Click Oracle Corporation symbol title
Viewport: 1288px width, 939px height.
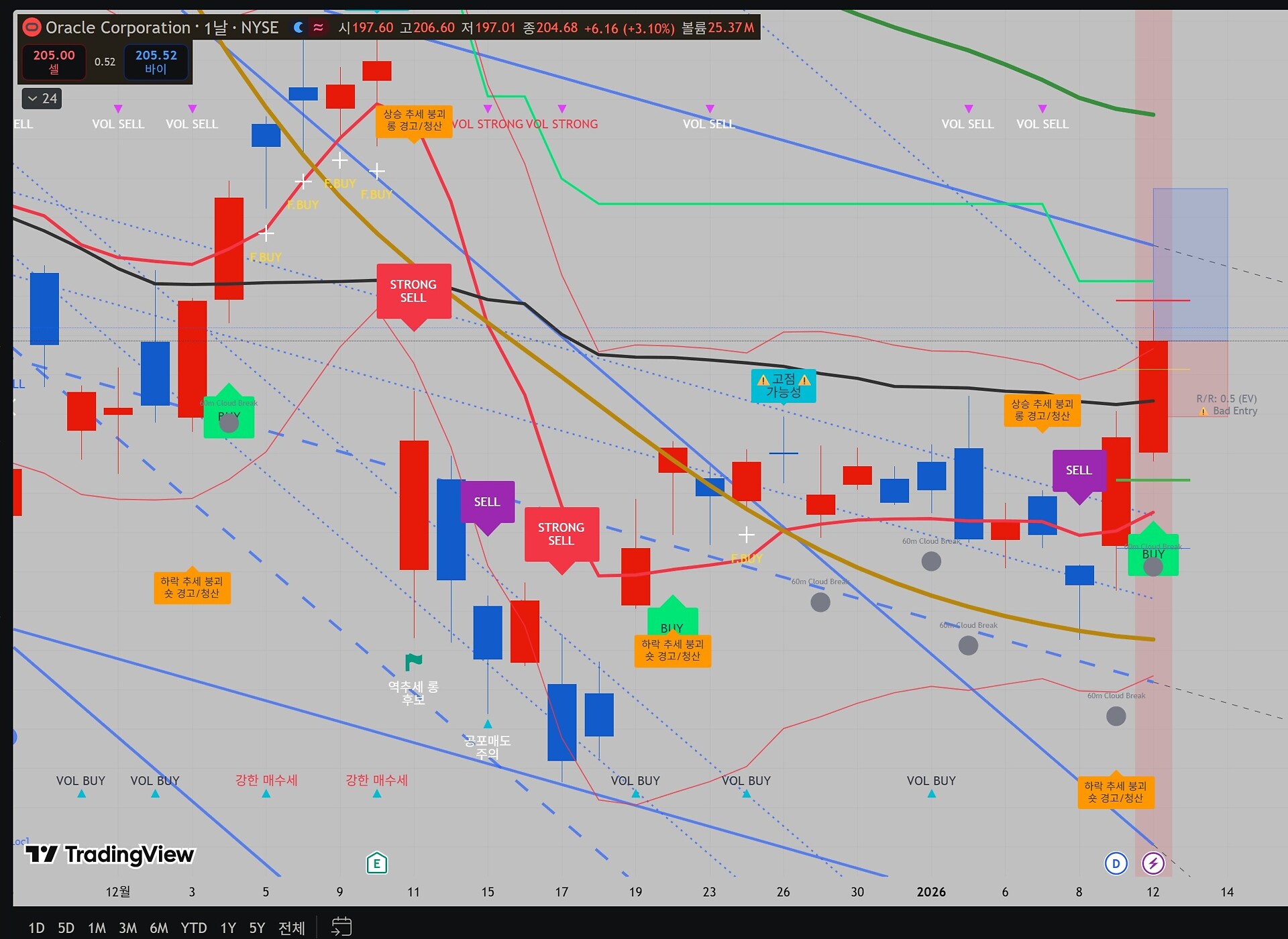coord(118,27)
